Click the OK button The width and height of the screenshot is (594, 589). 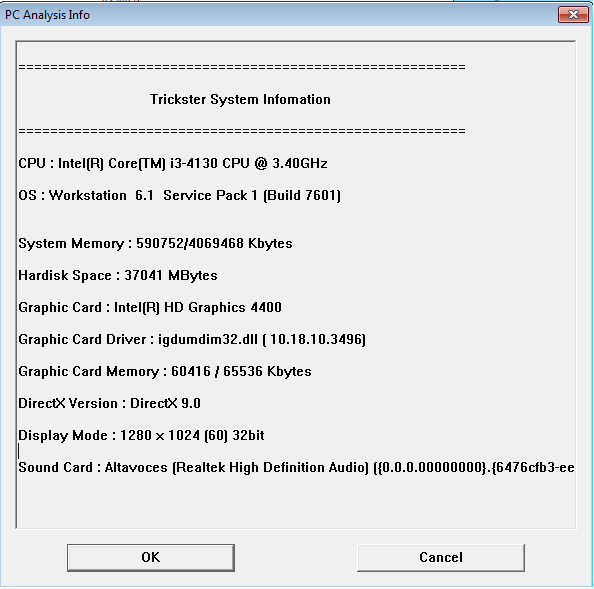pyautogui.click(x=151, y=558)
